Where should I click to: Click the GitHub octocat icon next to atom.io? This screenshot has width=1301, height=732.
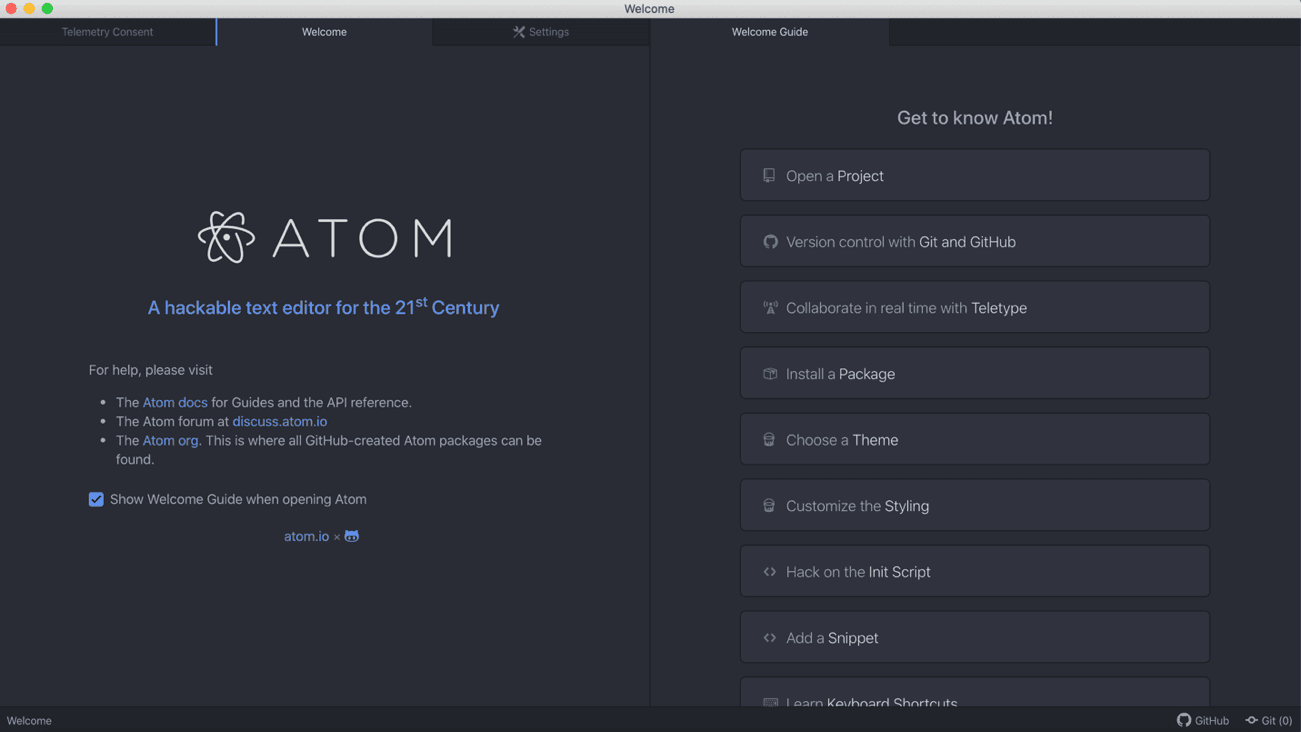352,536
